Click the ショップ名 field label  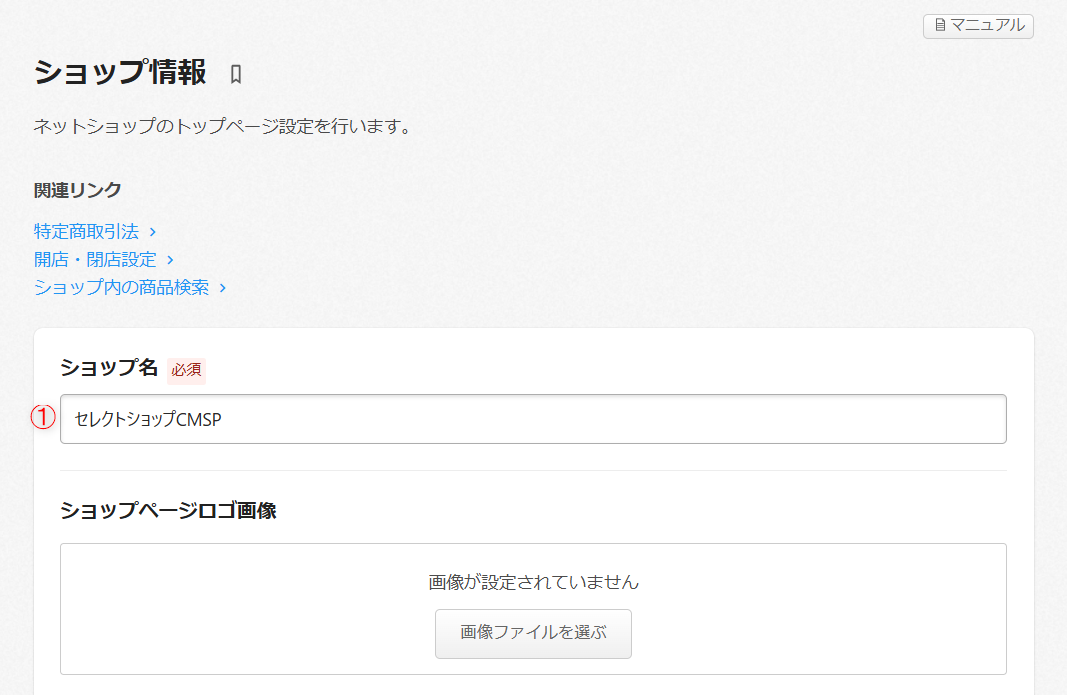[109, 368]
